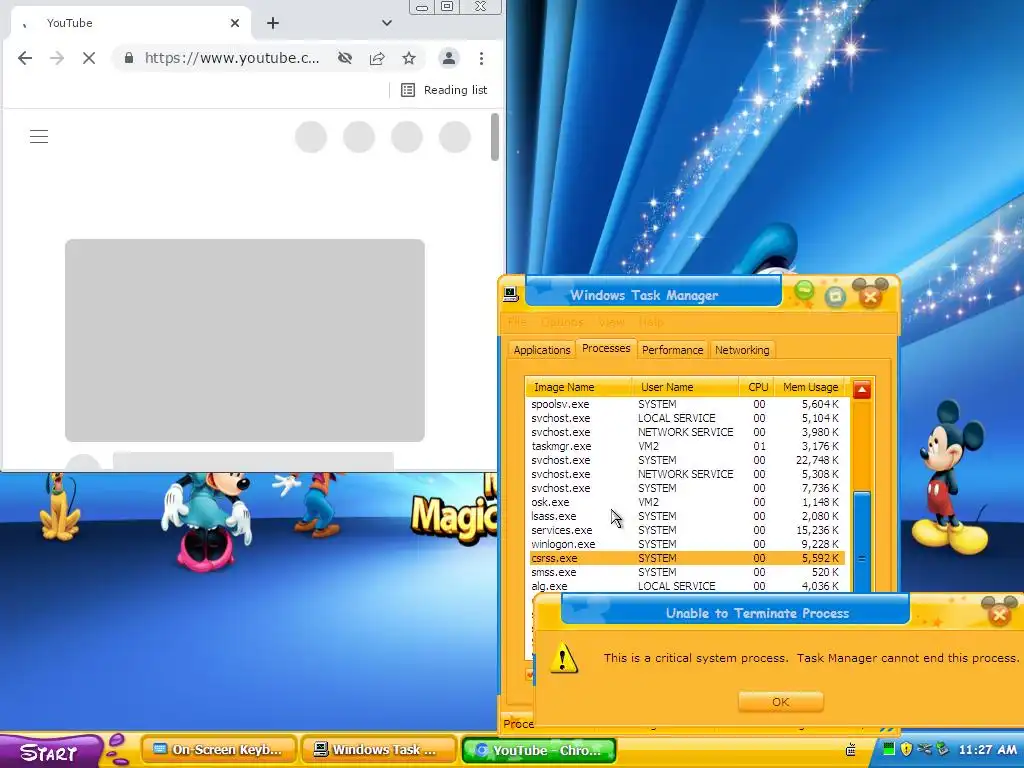Bookmark this page with the star icon
The image size is (1024, 768).
point(409,58)
